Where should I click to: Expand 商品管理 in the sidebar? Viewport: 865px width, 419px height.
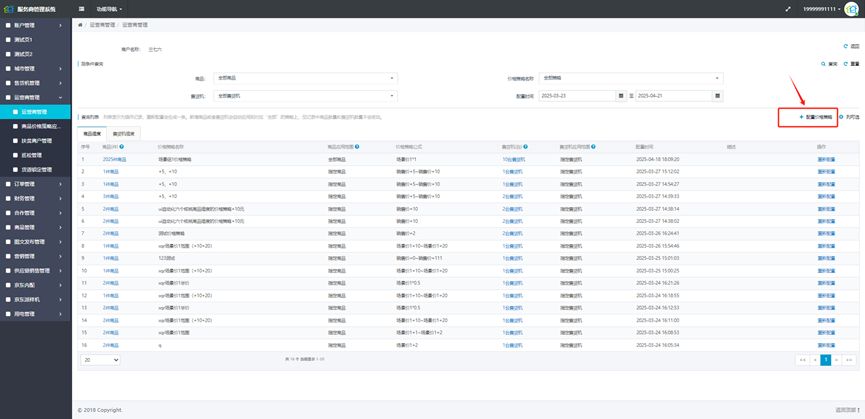point(36,227)
